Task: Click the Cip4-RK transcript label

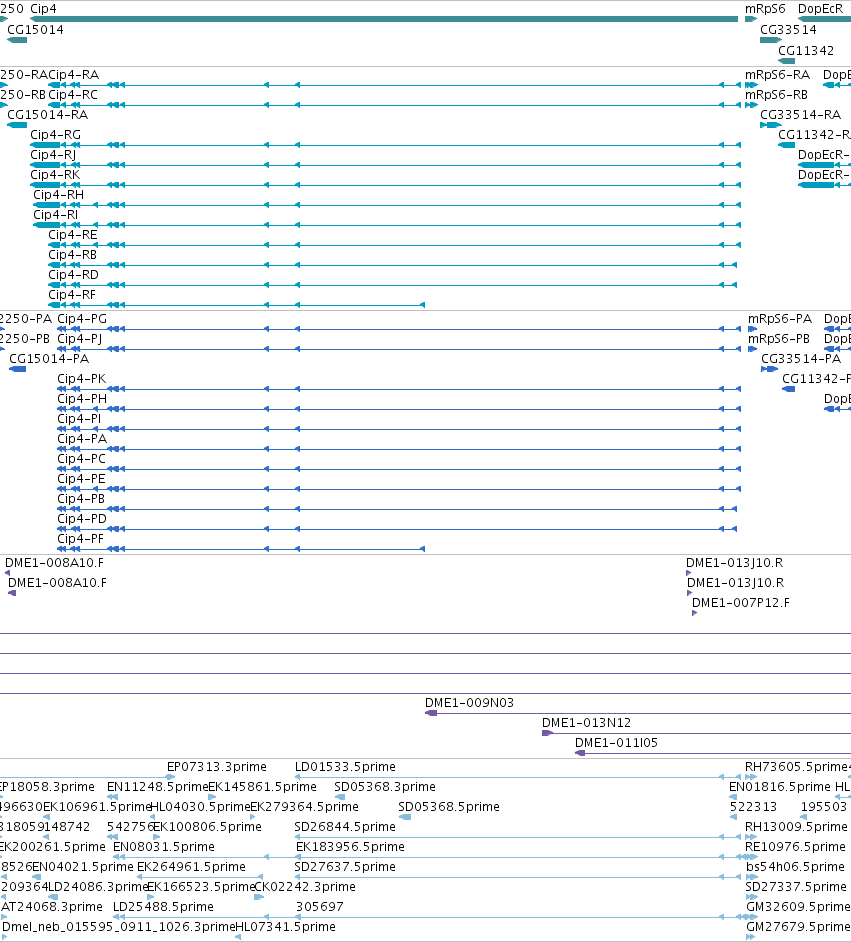Action: (x=55, y=174)
